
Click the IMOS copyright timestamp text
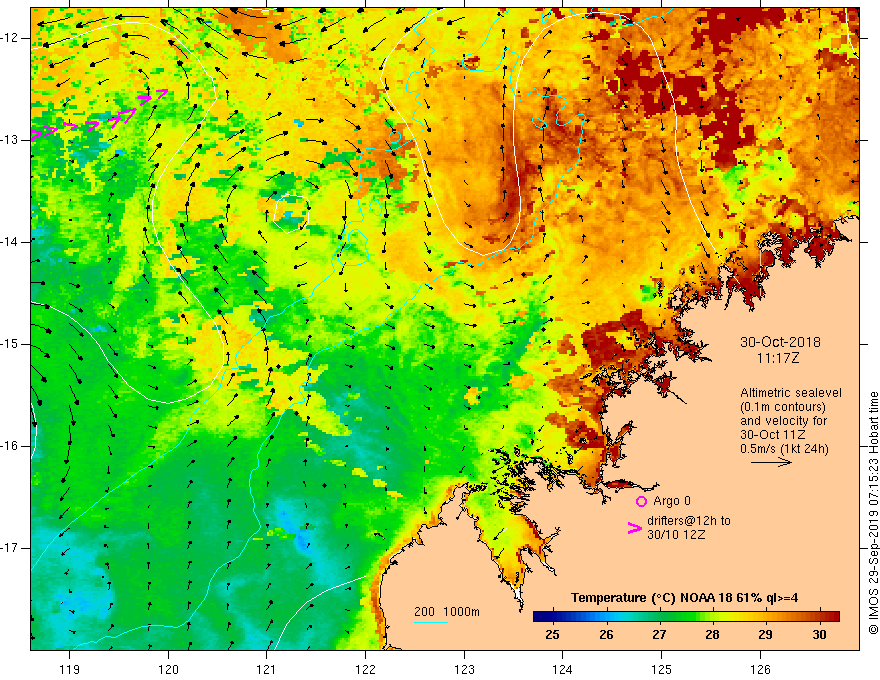pyautogui.click(x=873, y=513)
